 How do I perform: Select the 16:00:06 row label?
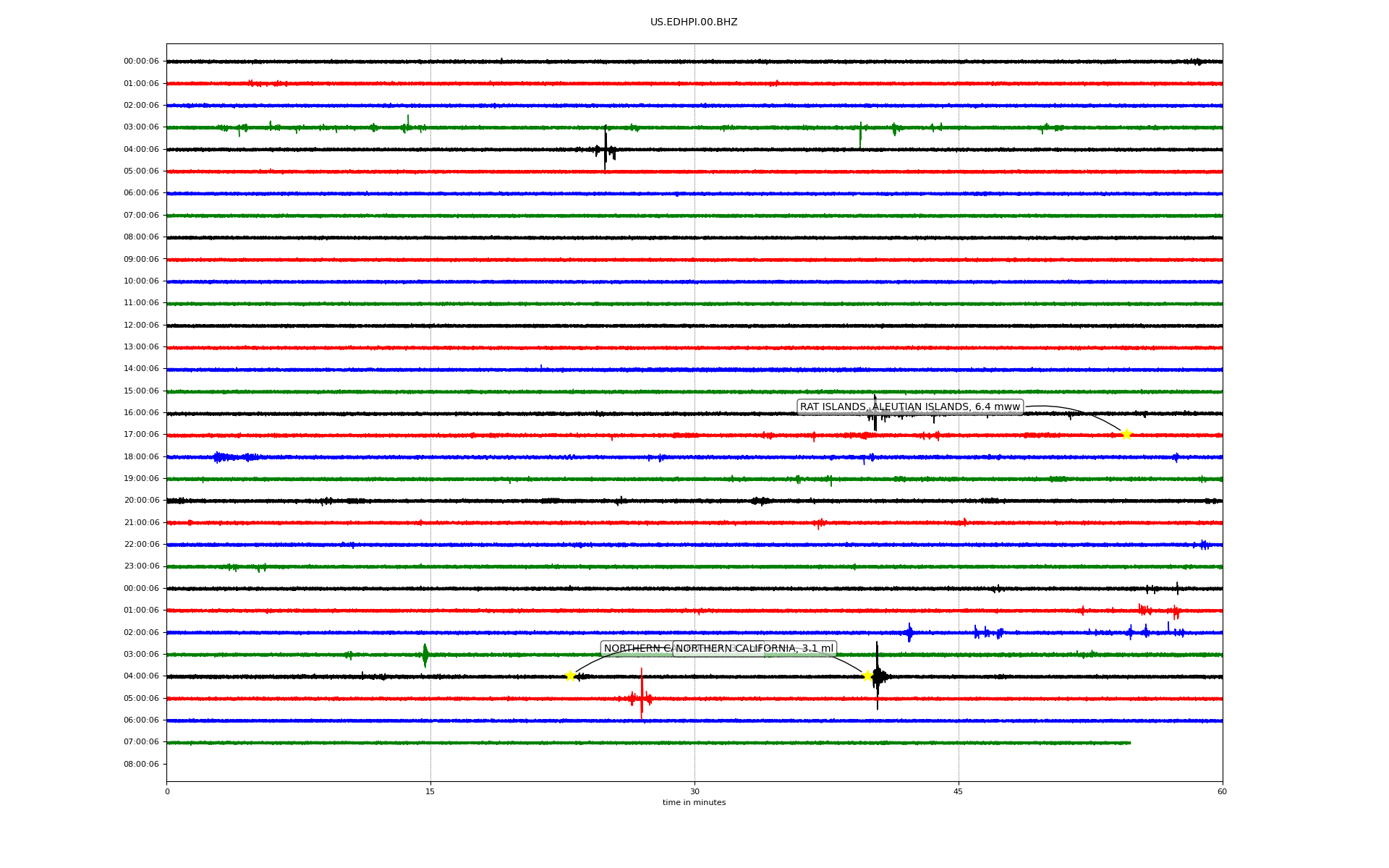[x=141, y=412]
